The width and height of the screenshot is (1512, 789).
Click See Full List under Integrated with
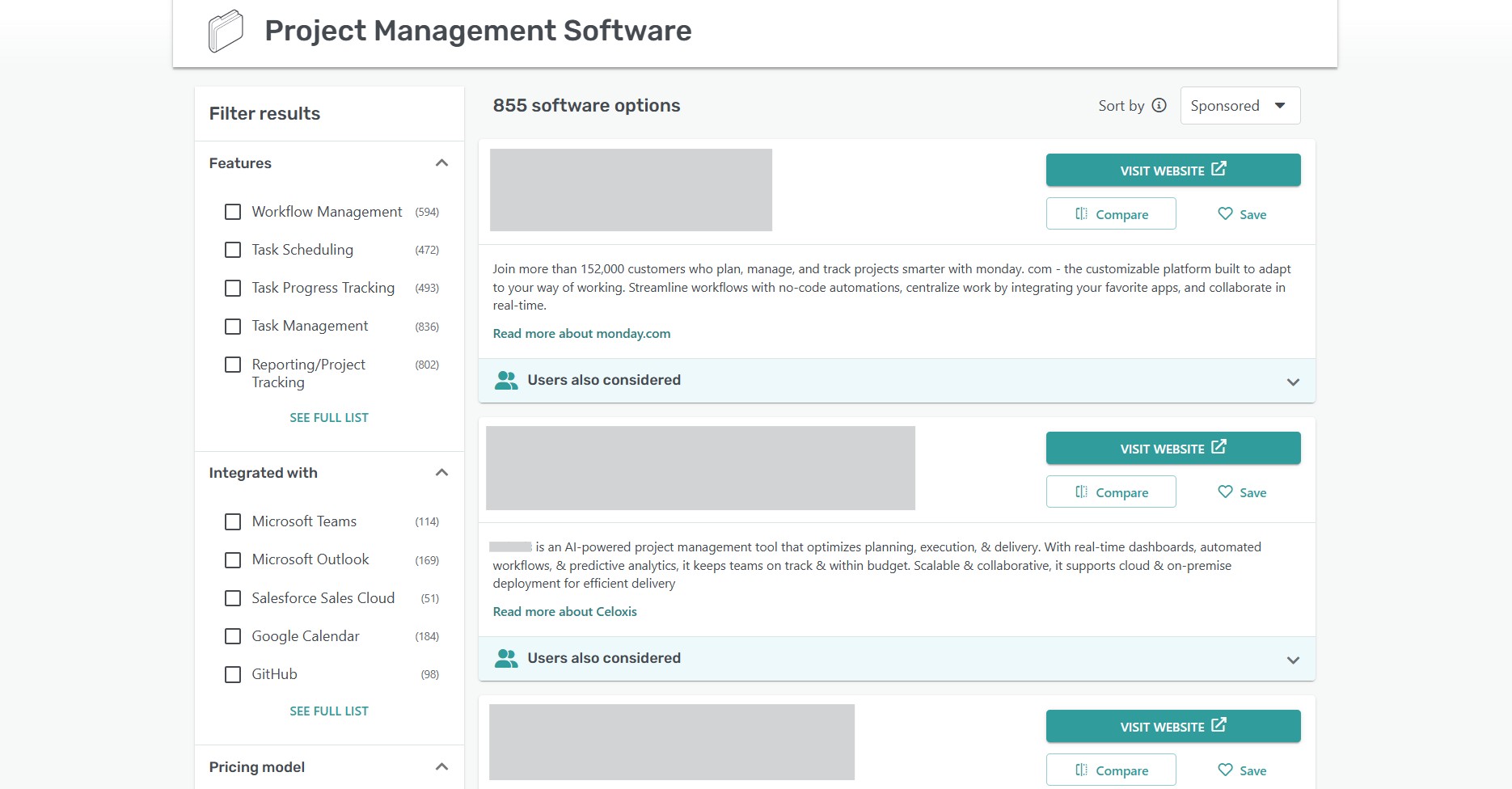(329, 711)
